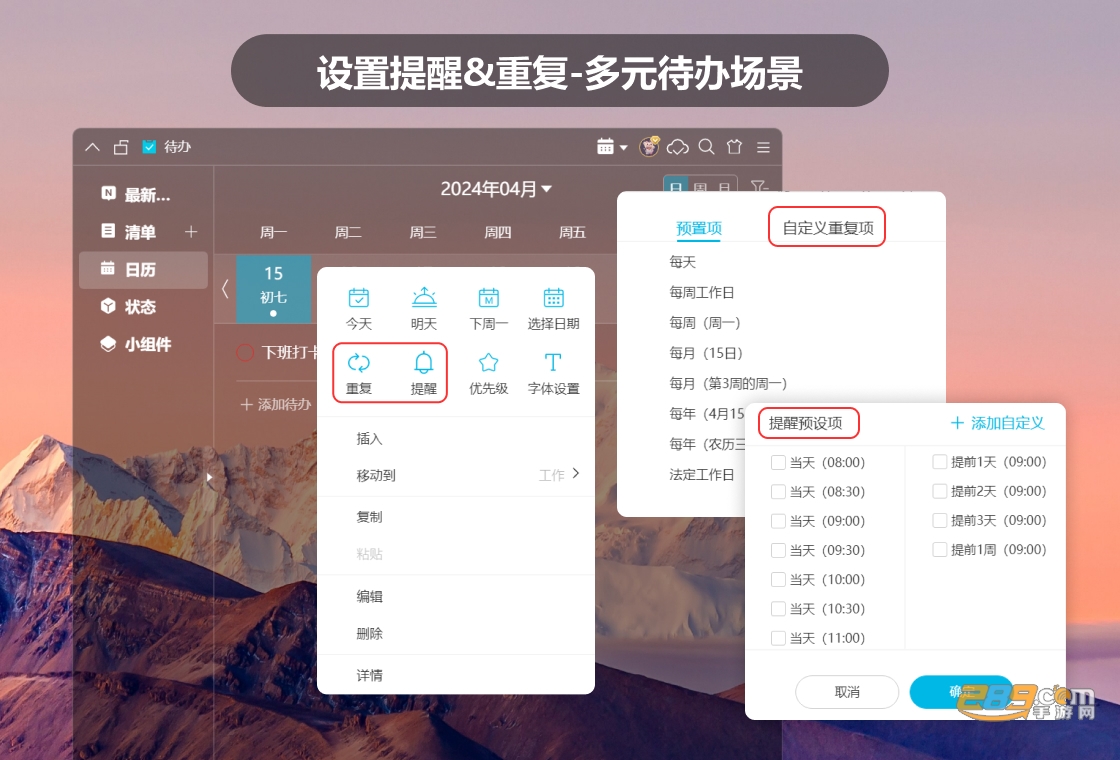Open search with the magnifier icon
The image size is (1120, 760).
coord(706,146)
